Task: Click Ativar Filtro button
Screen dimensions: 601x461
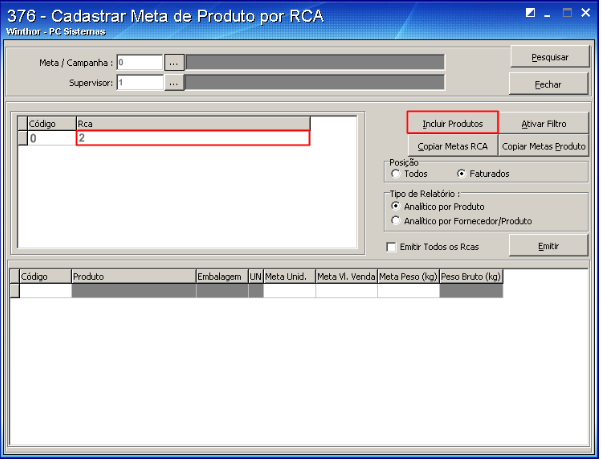Action: tap(544, 123)
